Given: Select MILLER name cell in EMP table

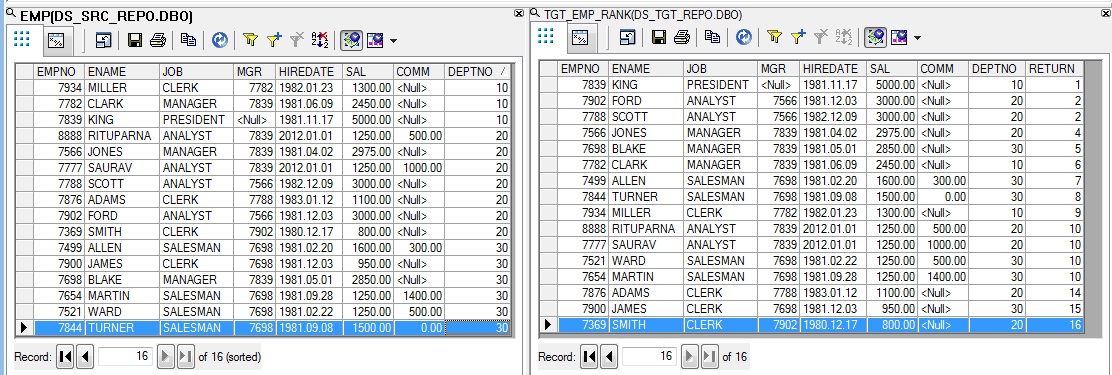Looking at the screenshot, I should pos(122,88).
